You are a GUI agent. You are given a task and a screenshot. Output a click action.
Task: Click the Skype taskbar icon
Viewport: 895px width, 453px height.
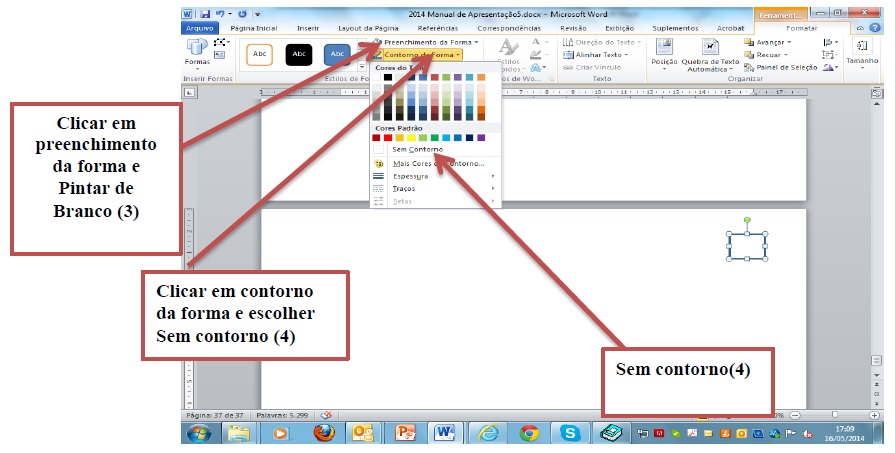point(570,433)
